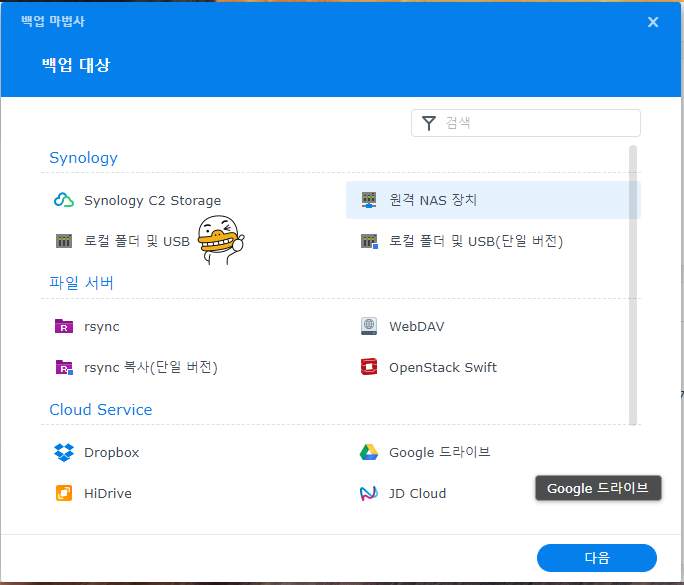Click the 로컬 폴더 및 USB drive icon
684x585 pixels.
[x=64, y=241]
